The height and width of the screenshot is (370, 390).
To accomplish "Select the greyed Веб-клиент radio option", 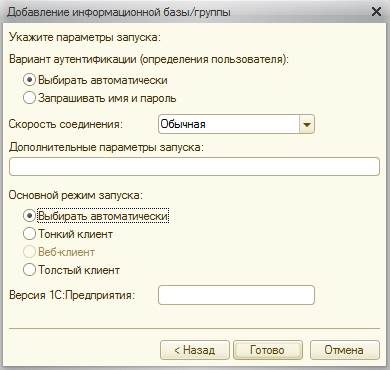I will [x=29, y=252].
